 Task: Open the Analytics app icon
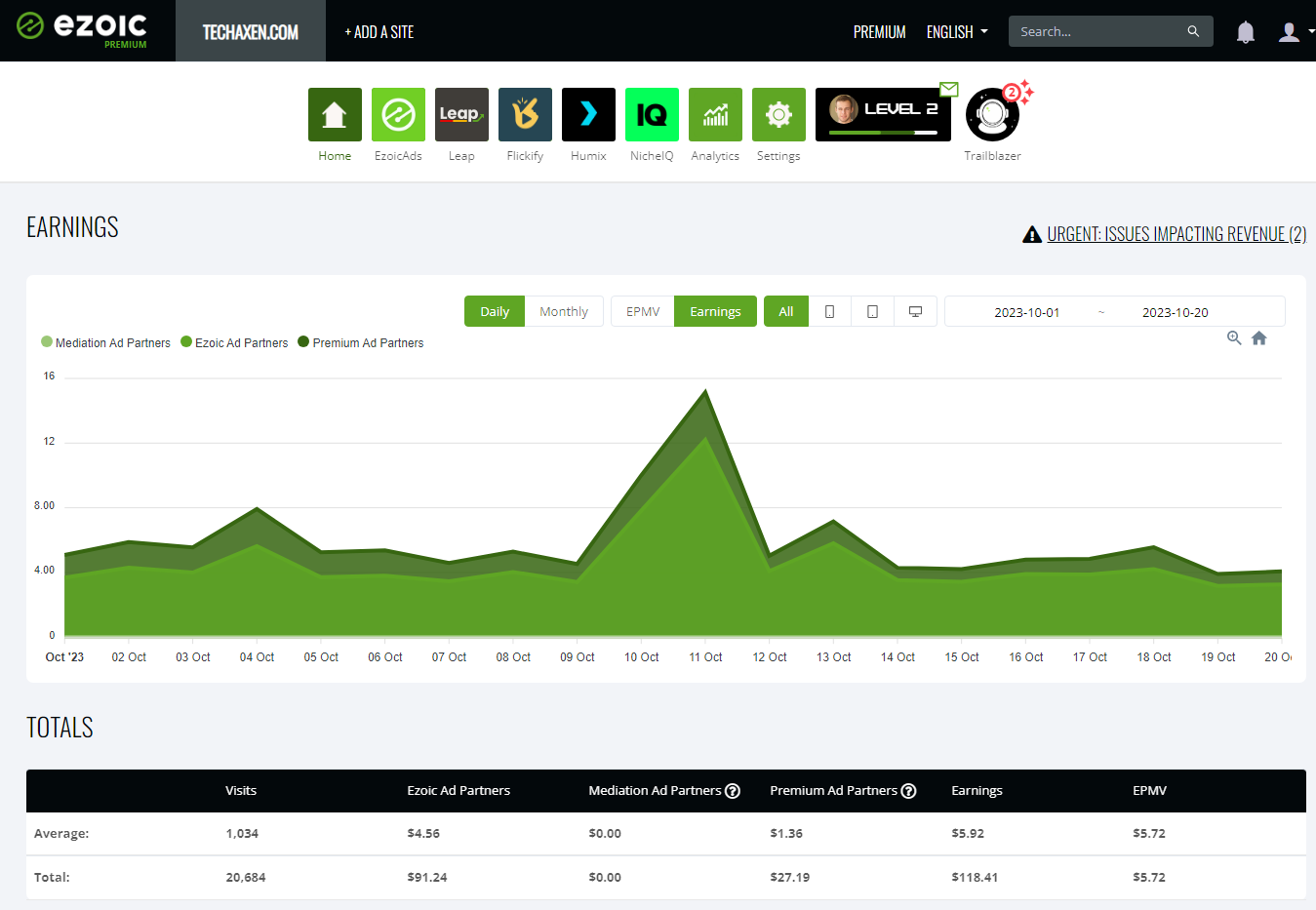coord(715,114)
